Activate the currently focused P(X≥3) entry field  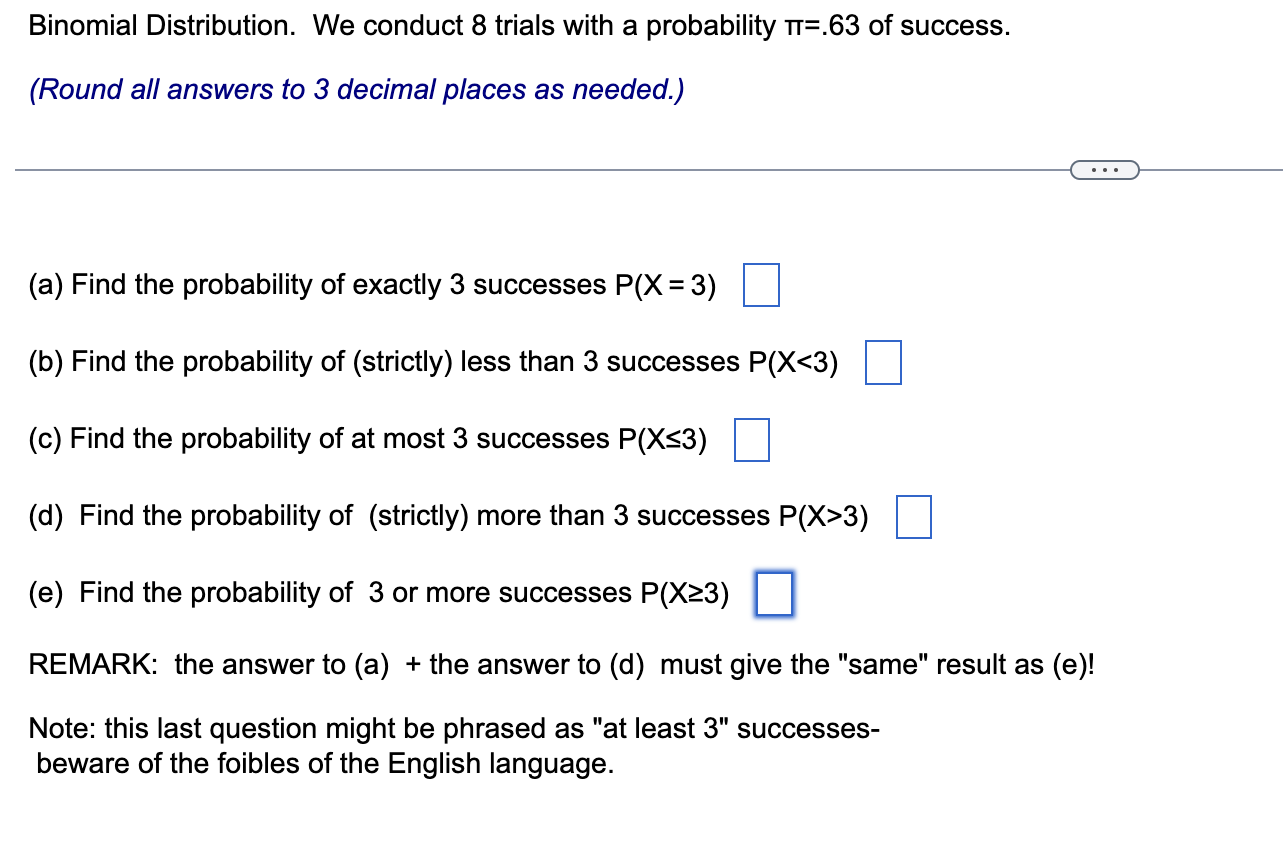[x=774, y=593]
